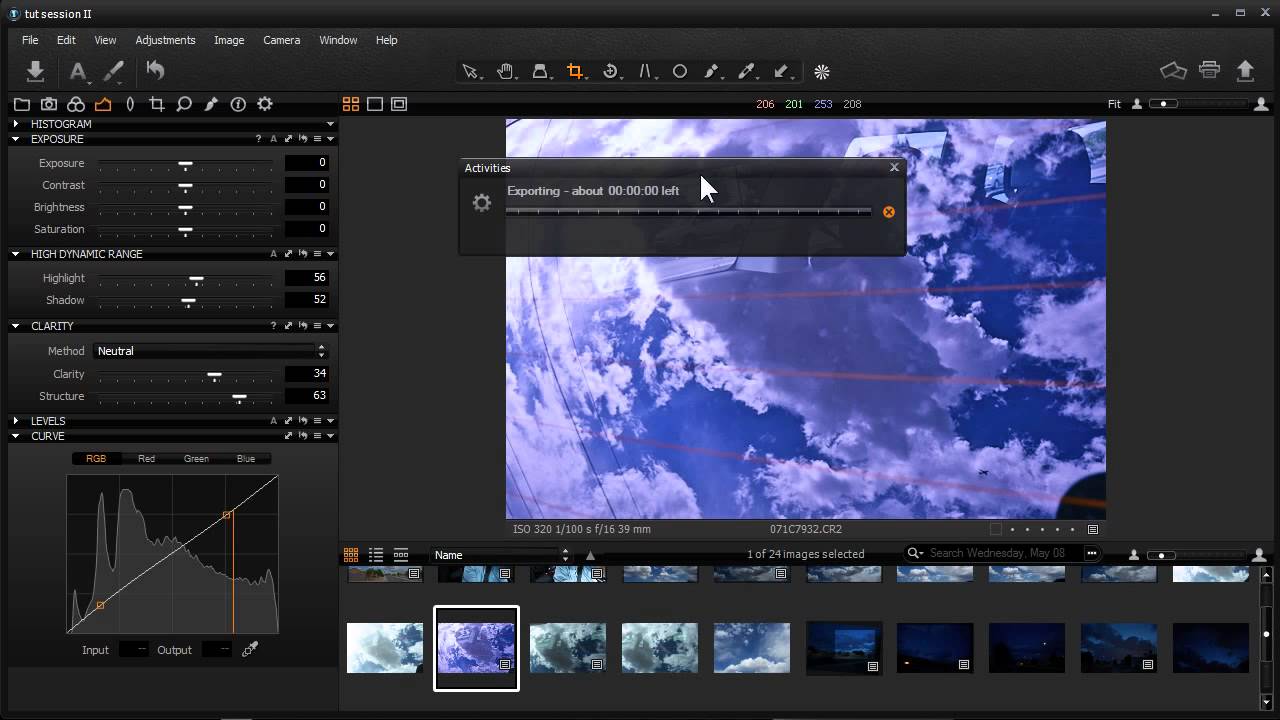Click the brush icon beside Auto adjust
The width and height of the screenshot is (1280, 720).
[114, 71]
